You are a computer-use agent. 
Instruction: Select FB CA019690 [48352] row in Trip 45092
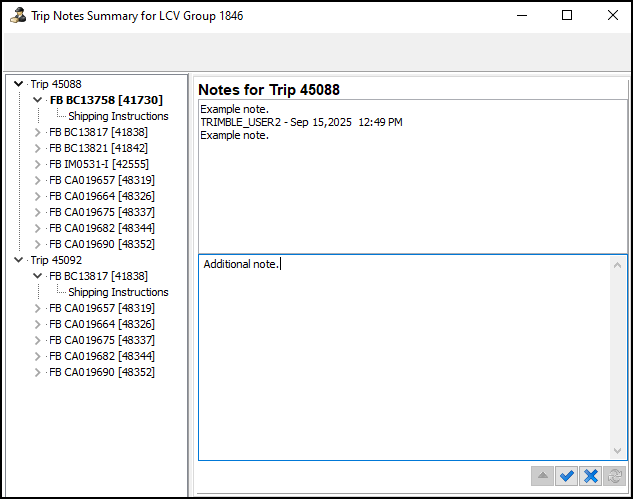point(102,372)
